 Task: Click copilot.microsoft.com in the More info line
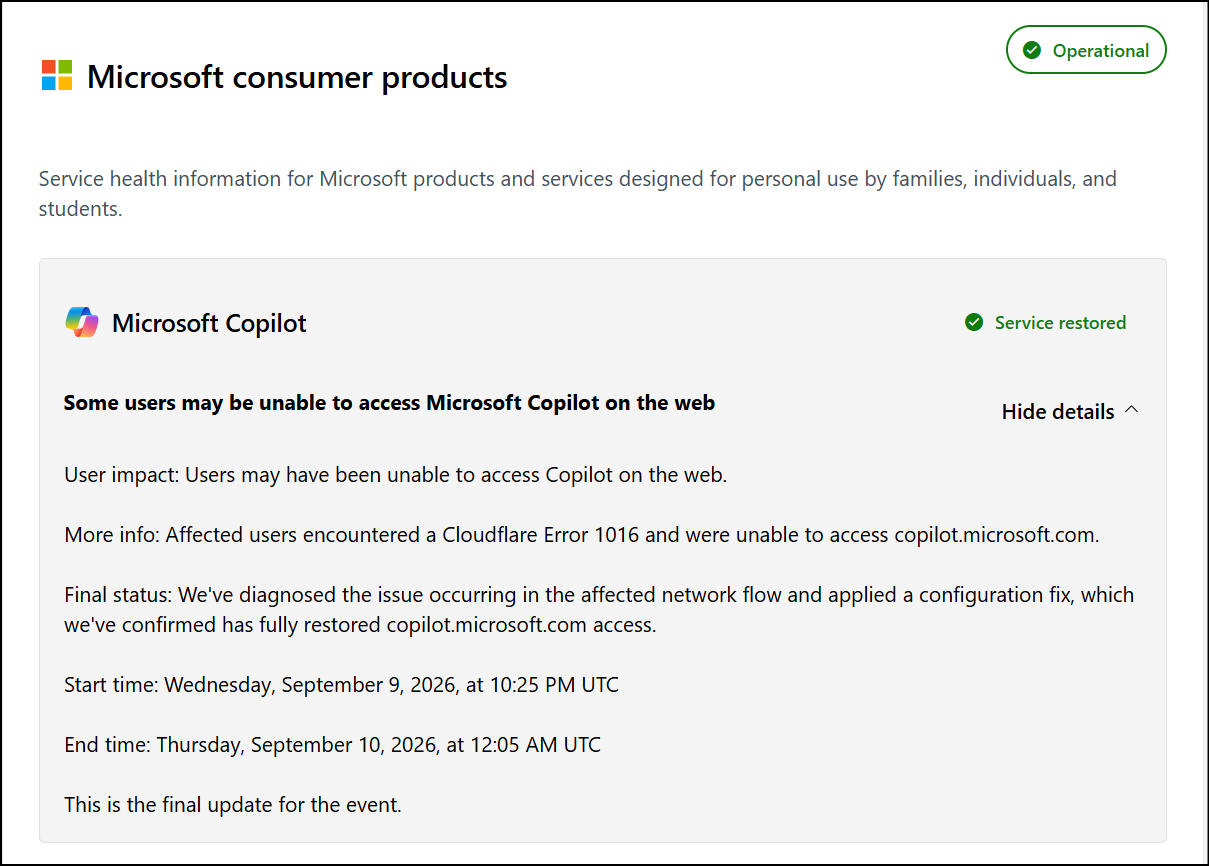[994, 535]
